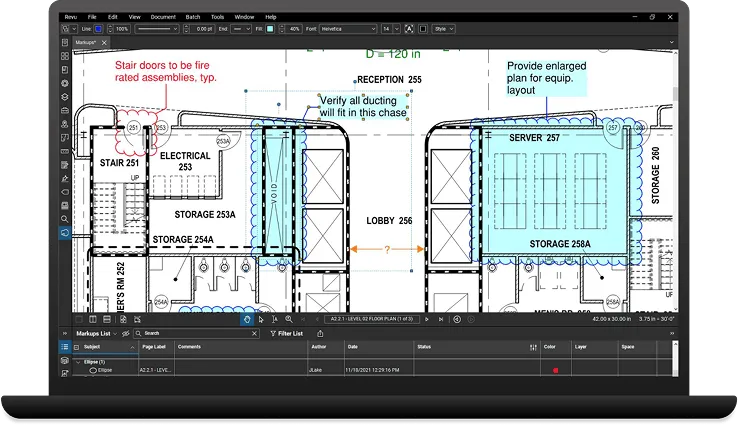Clear the markups search field
738x426 pixels.
(254, 333)
